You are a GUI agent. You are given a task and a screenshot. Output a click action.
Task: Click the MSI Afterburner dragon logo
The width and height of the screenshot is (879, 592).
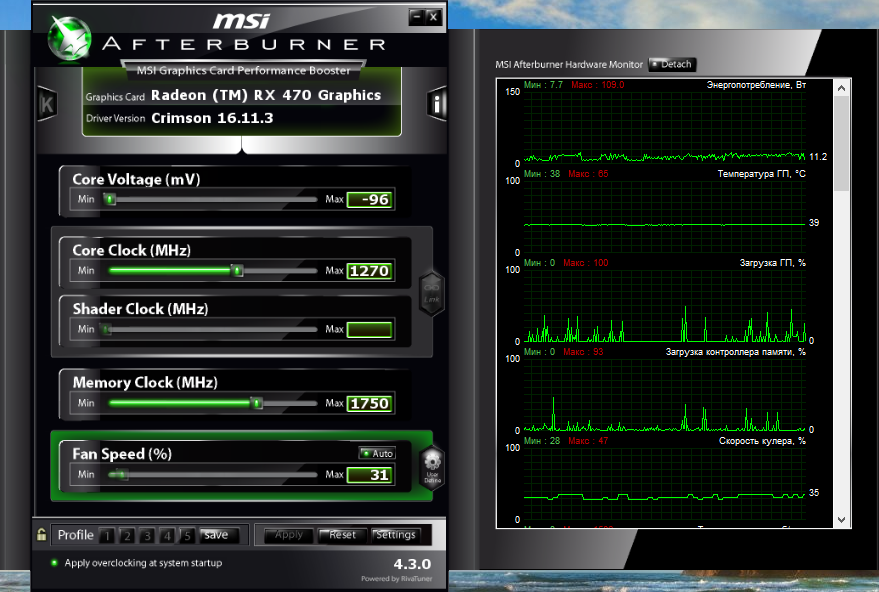click(70, 38)
